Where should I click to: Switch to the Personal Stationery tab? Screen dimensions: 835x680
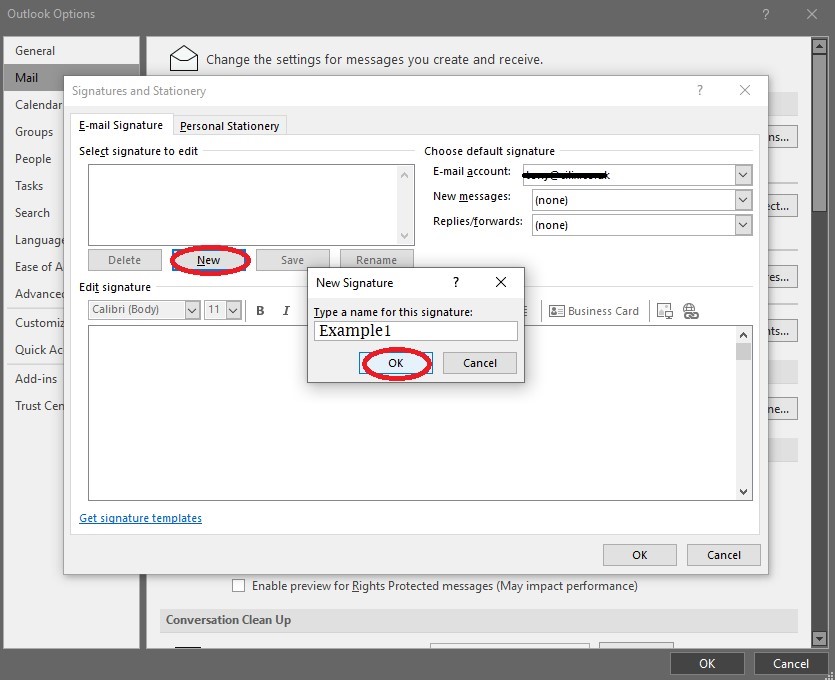(230, 126)
